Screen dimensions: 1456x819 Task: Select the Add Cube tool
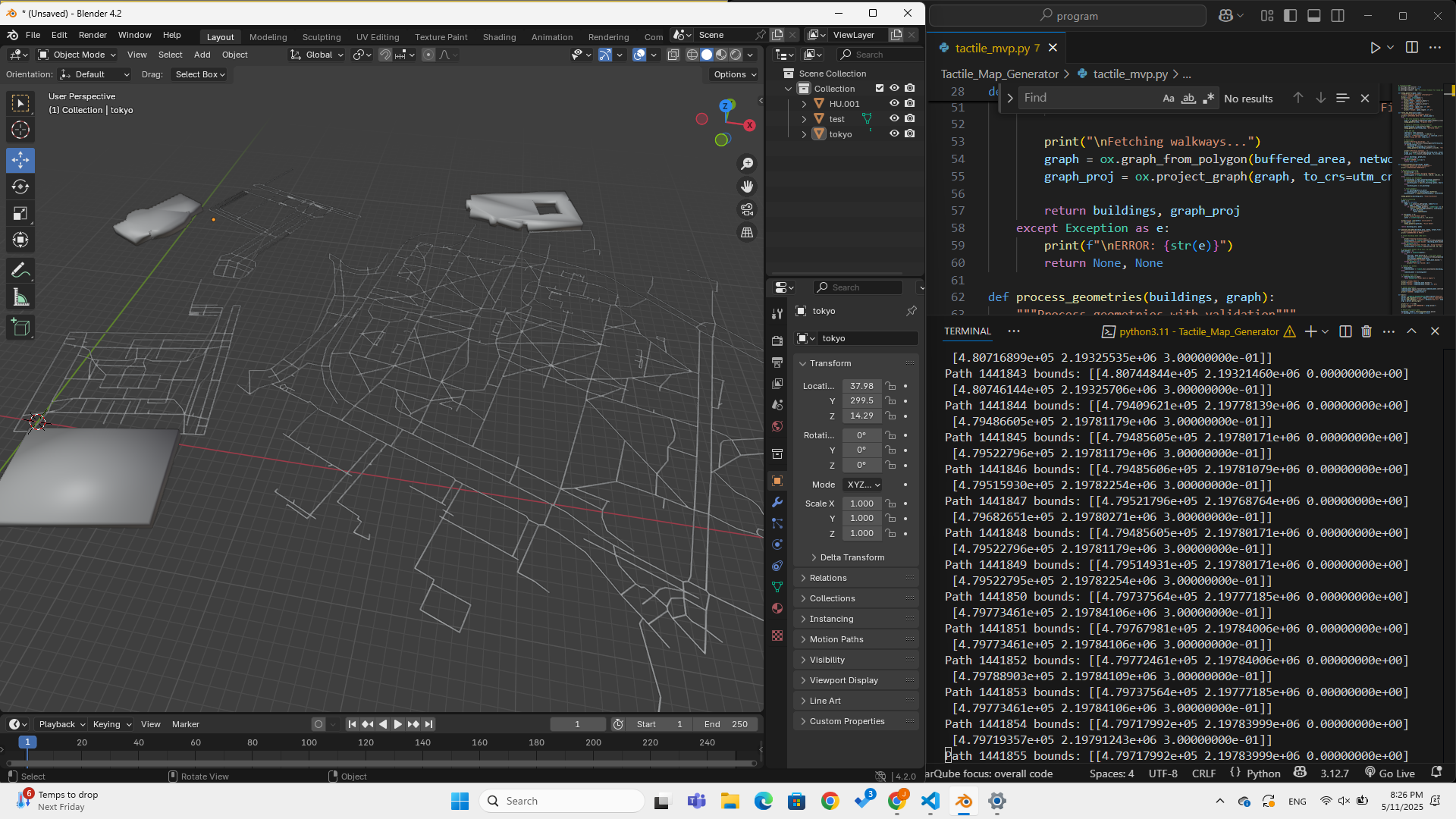pos(20,328)
